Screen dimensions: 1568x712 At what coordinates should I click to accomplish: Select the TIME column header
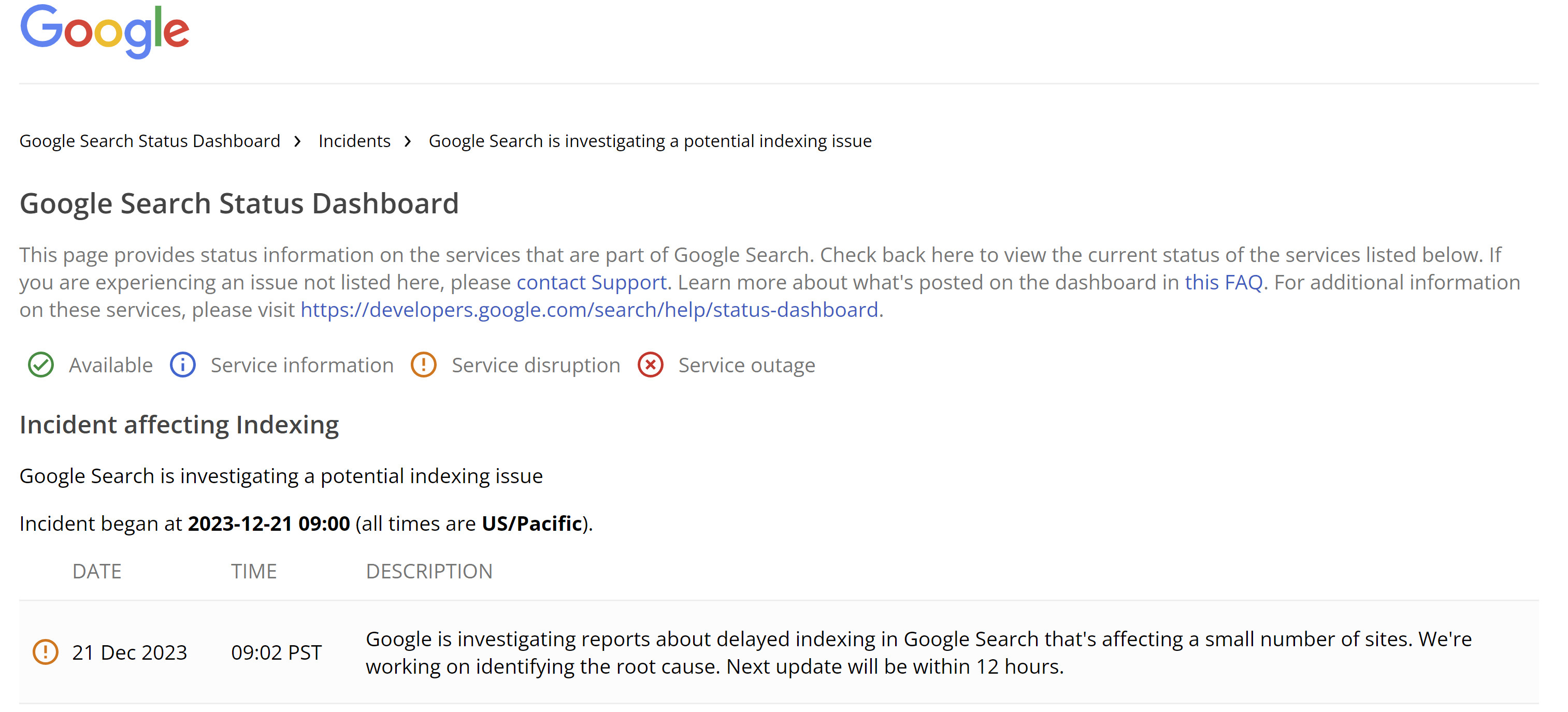pos(254,571)
